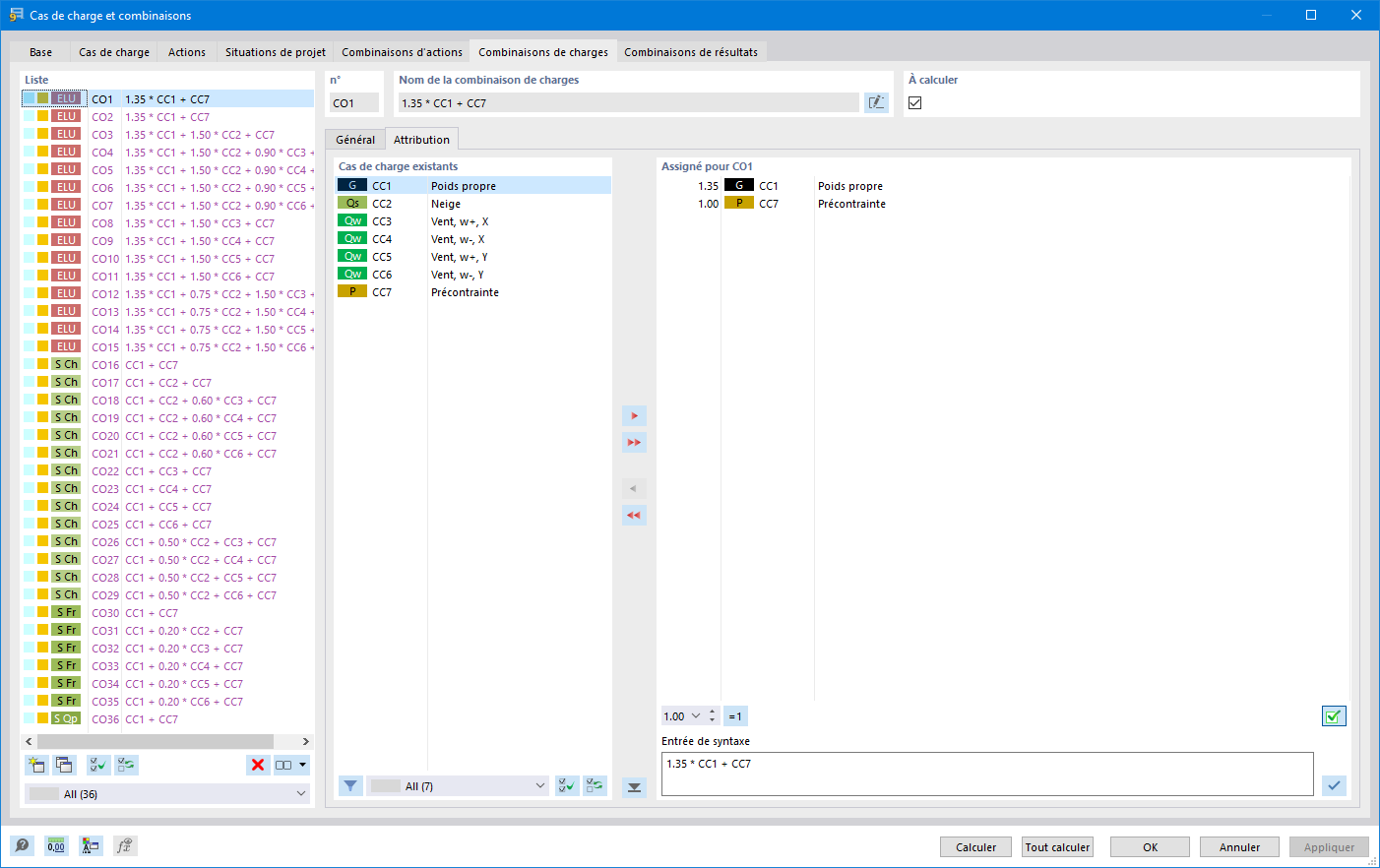Image resolution: width=1380 pixels, height=868 pixels.
Task: Open the list view layout dropdown button
Action: [291, 765]
